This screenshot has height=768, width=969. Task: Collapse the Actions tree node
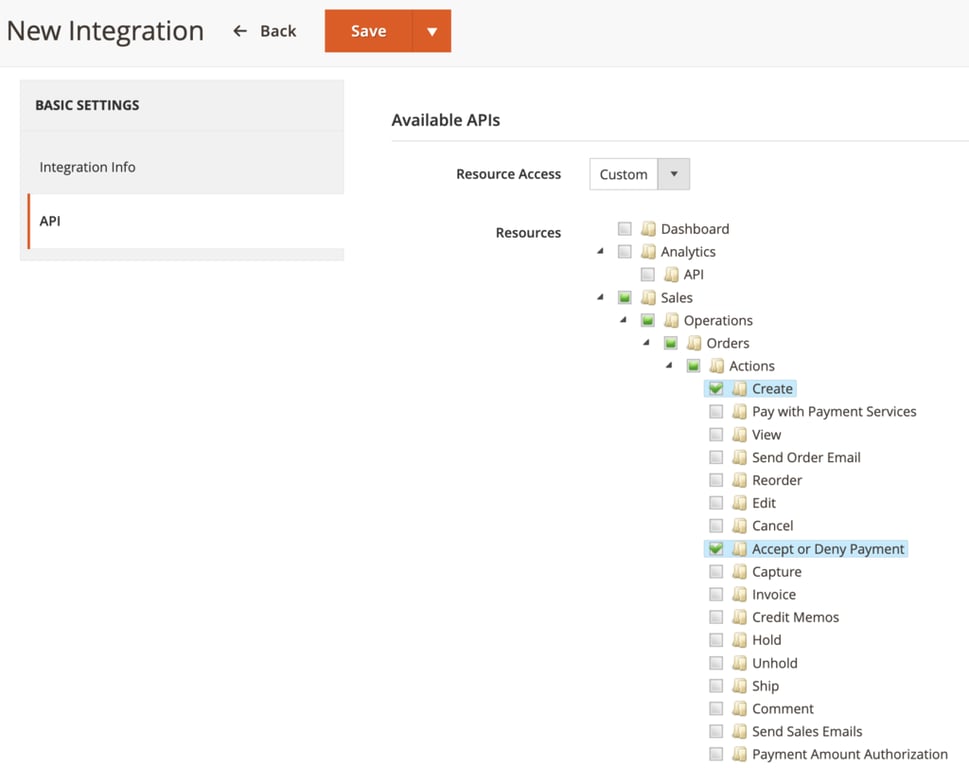coord(668,365)
